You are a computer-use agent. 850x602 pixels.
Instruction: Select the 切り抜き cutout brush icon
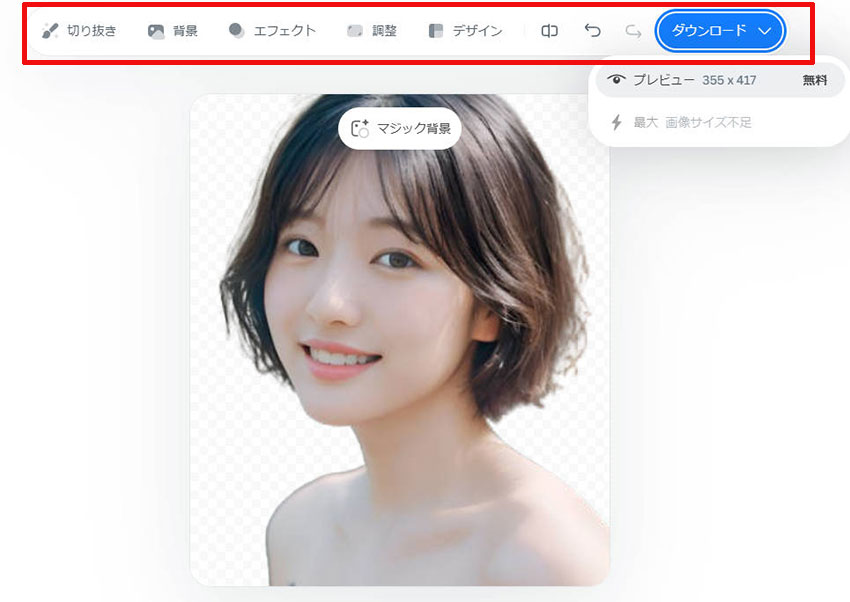[x=50, y=31]
